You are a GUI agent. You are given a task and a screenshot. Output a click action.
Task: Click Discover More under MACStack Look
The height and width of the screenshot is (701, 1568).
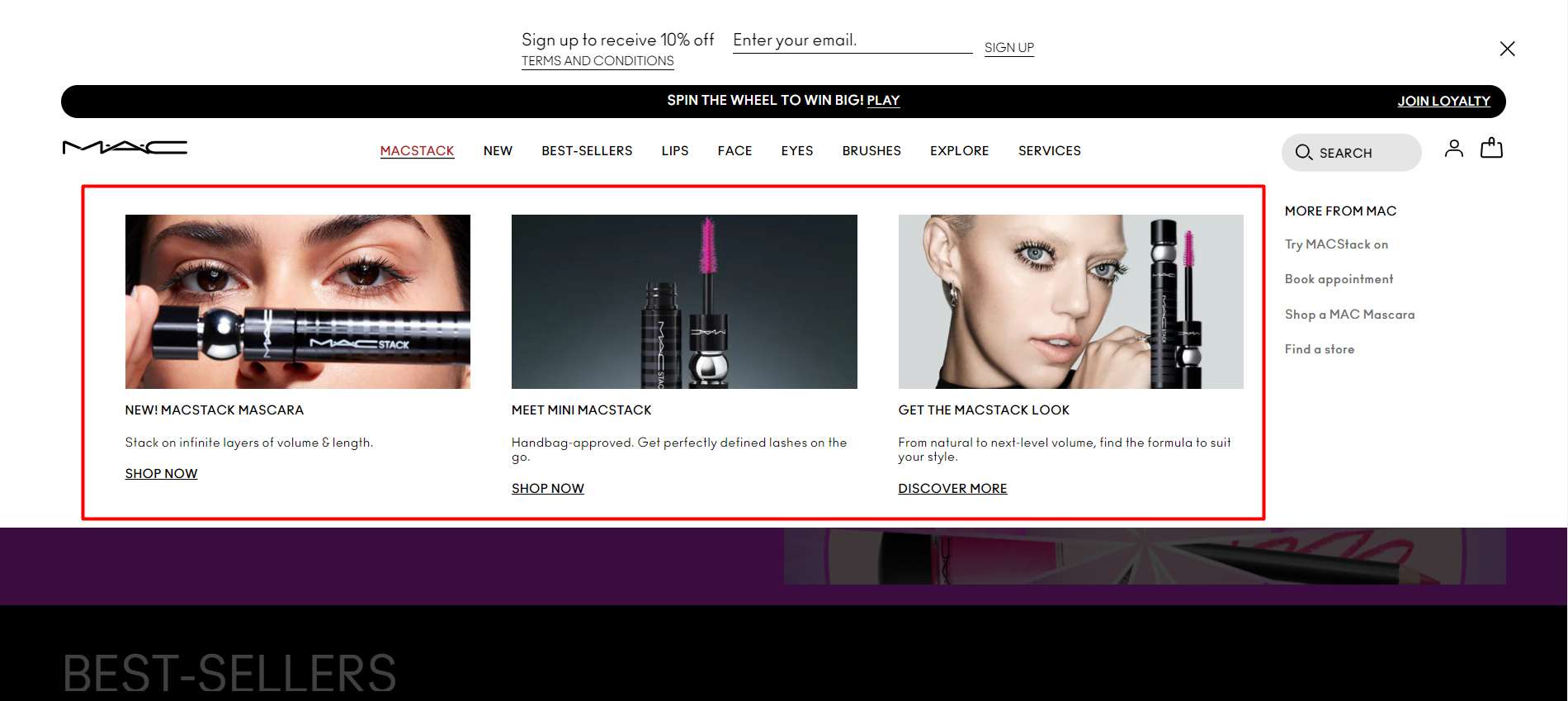952,489
